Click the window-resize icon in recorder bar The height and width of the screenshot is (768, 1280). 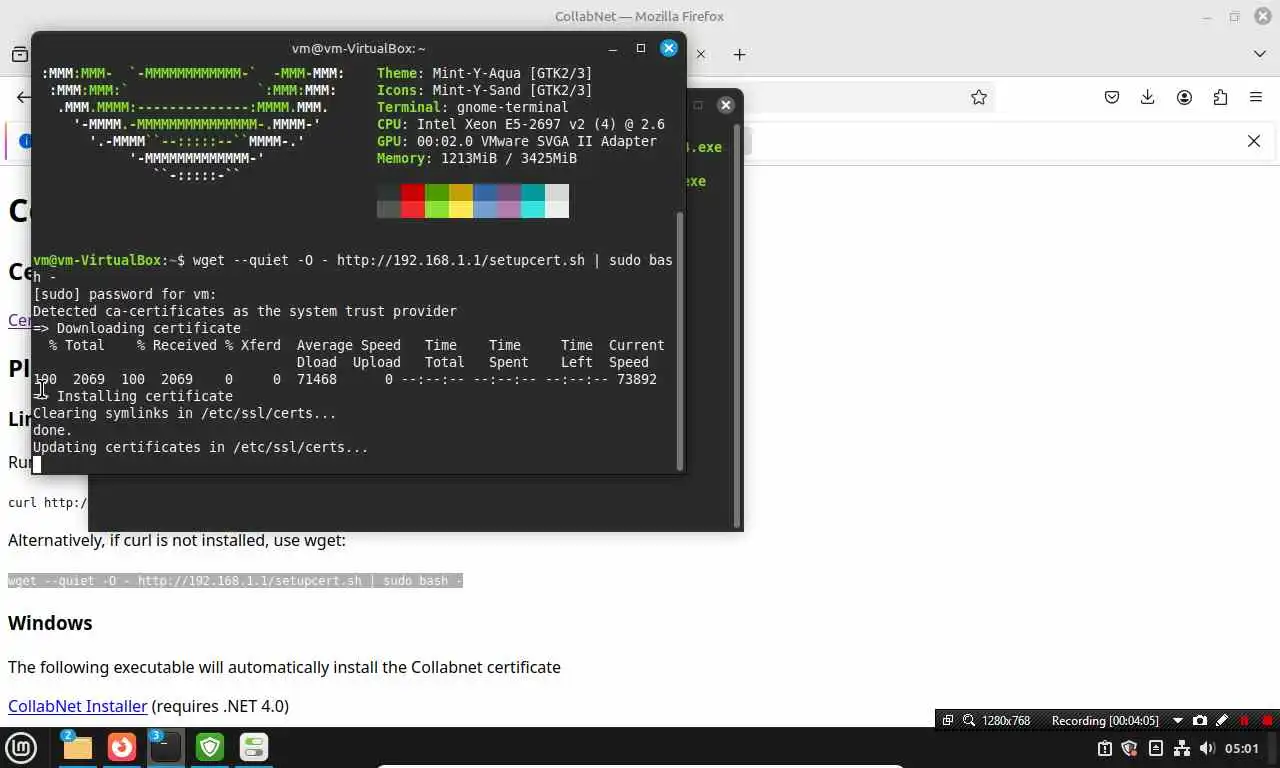coord(948,720)
